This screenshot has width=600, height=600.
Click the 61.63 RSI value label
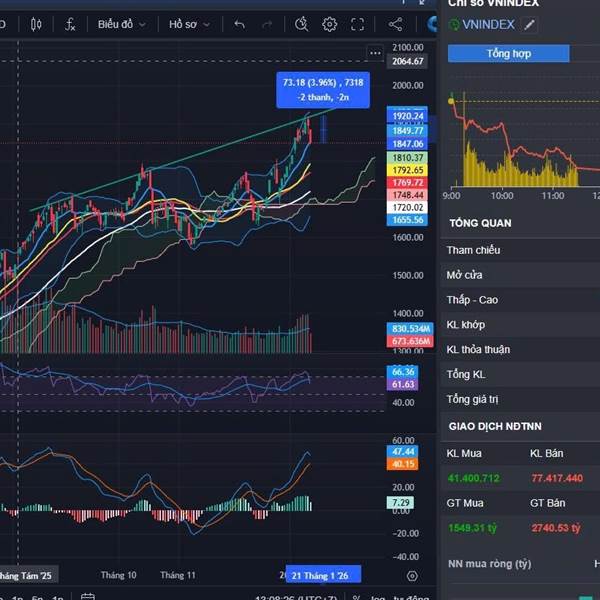point(403,384)
